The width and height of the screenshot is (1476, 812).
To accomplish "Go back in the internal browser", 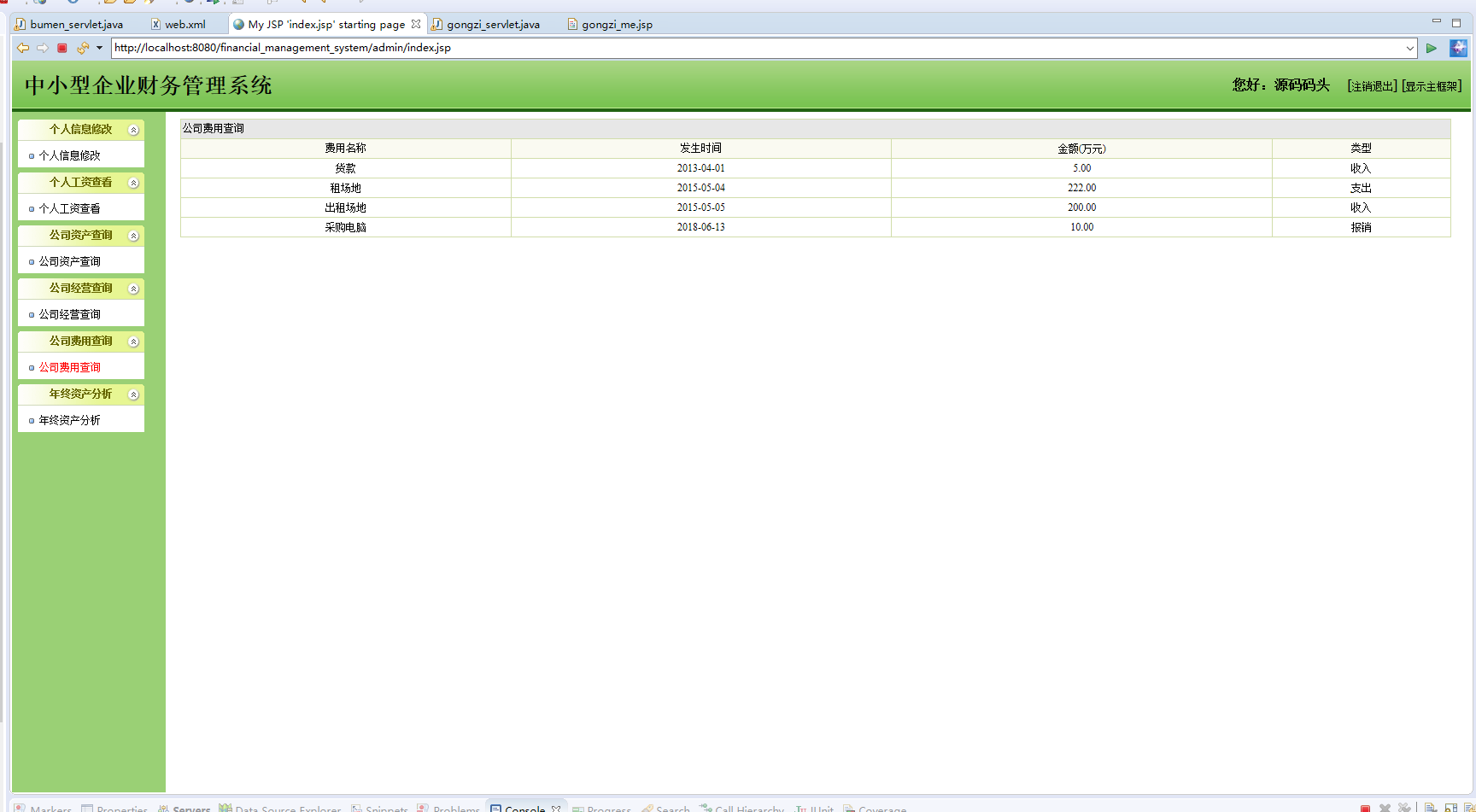I will pyautogui.click(x=23, y=48).
